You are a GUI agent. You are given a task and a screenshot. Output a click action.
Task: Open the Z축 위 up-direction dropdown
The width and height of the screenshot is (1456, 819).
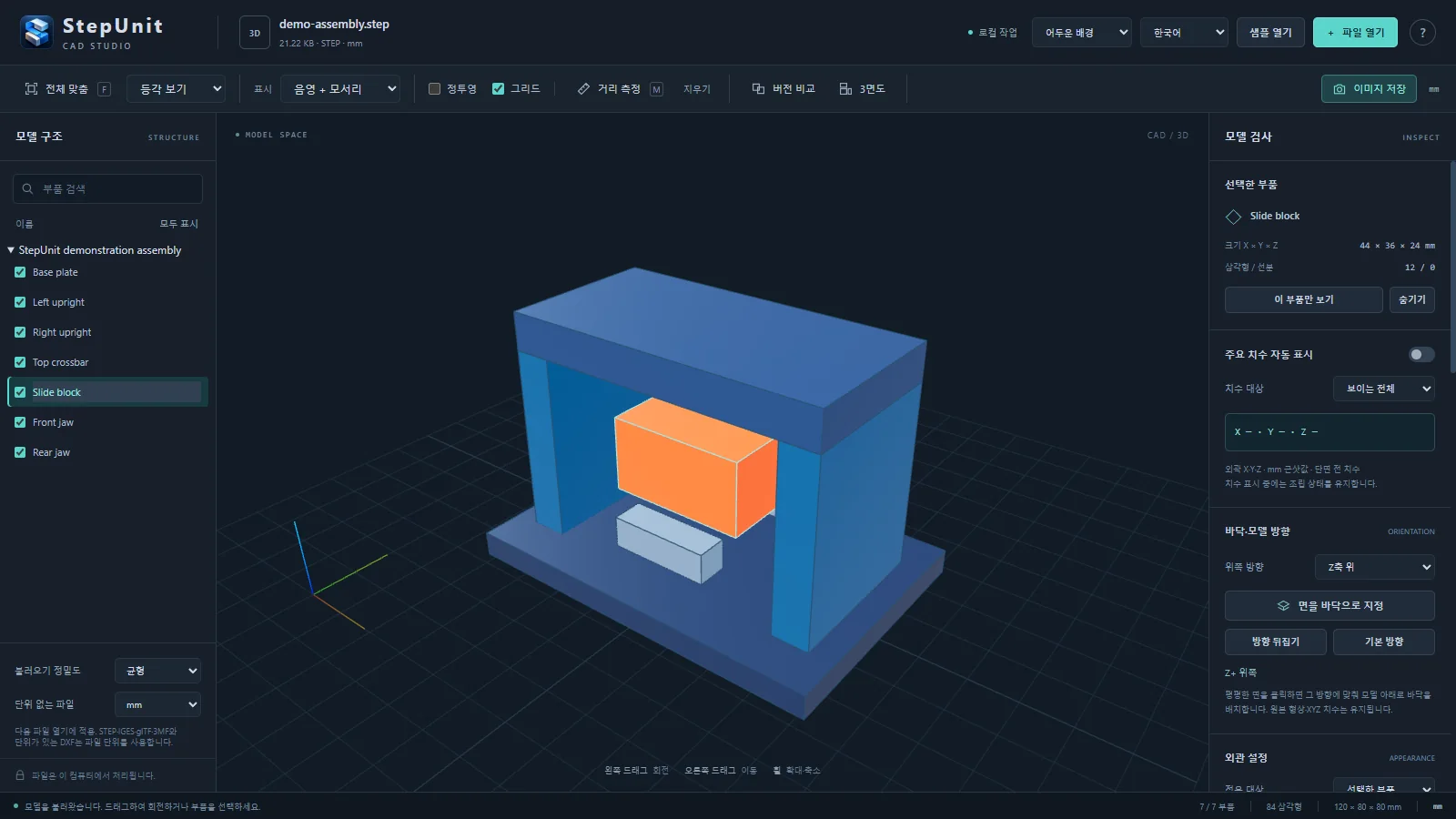(1375, 567)
